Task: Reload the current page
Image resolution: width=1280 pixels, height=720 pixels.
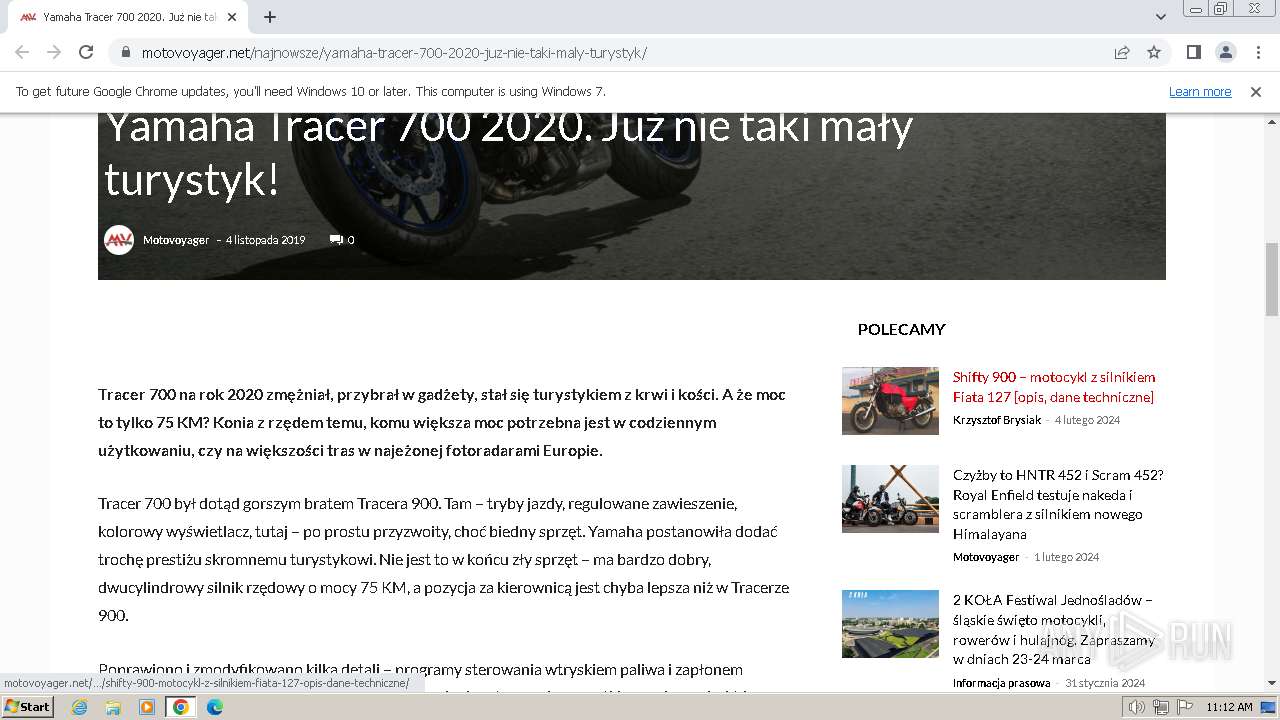Action: pyautogui.click(x=86, y=52)
